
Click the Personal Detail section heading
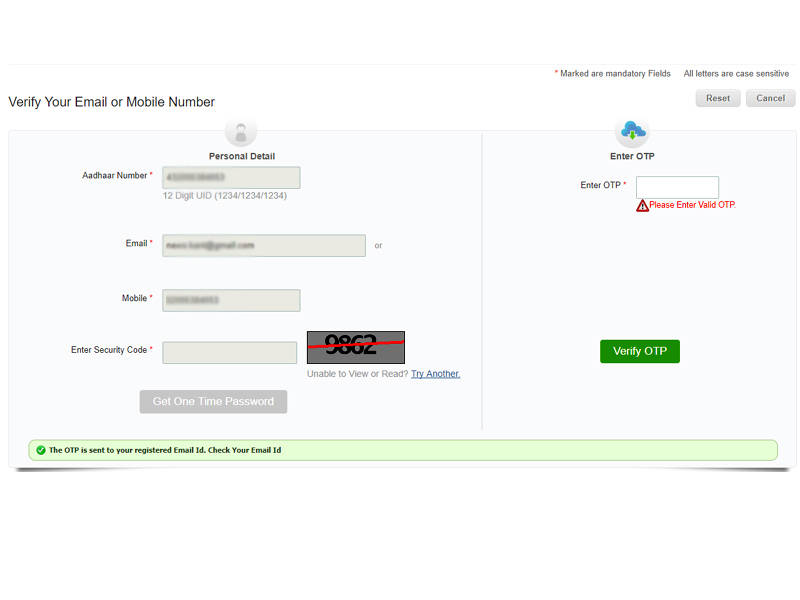[241, 156]
